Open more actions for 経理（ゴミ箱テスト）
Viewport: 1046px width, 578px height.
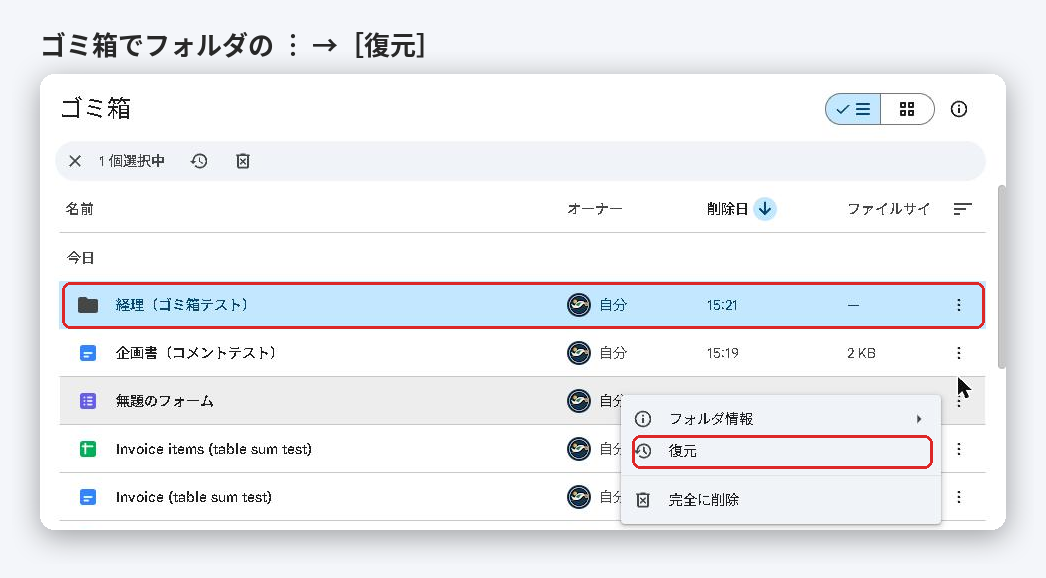(959, 305)
